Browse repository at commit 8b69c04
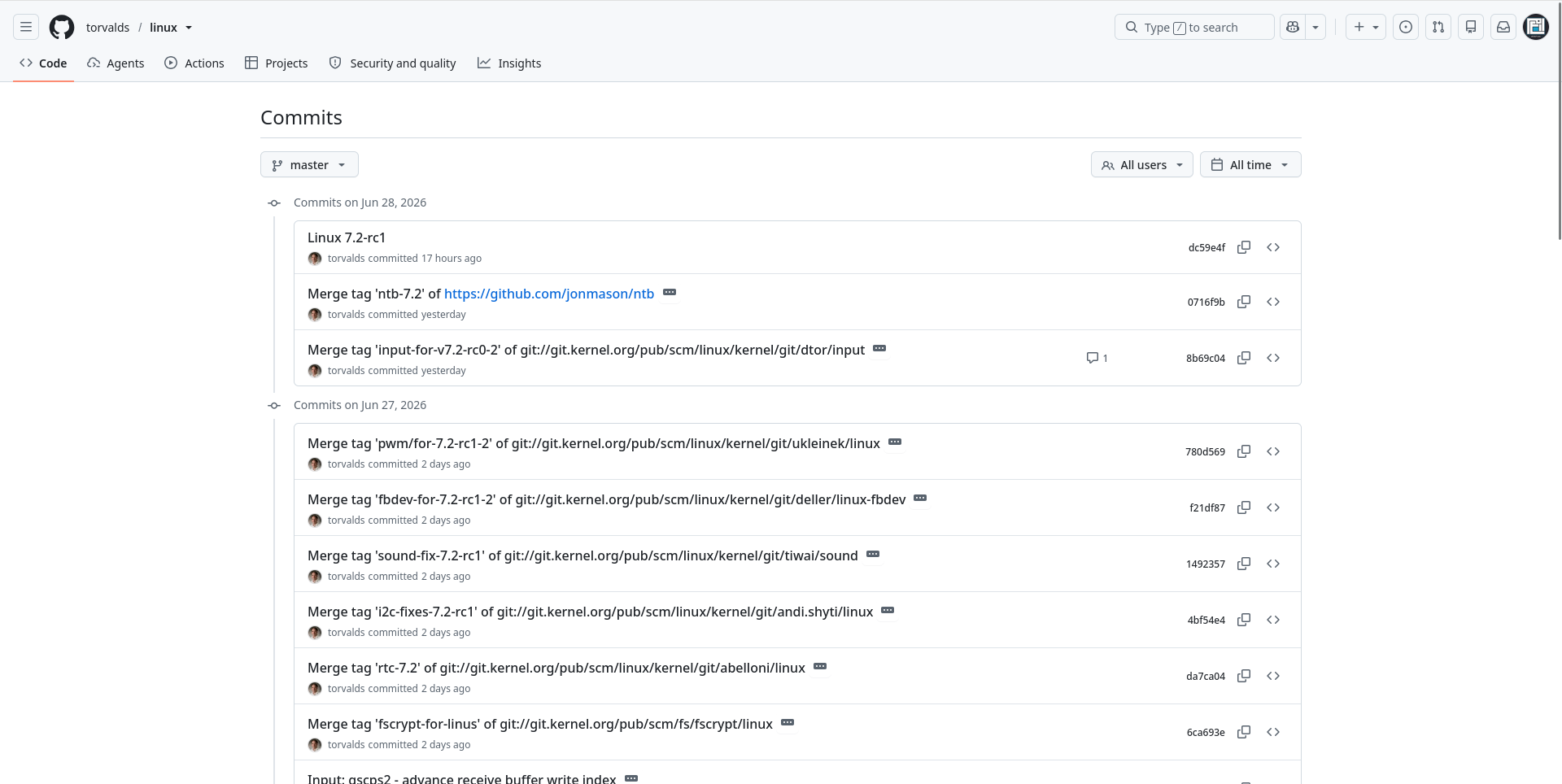 [x=1273, y=358]
